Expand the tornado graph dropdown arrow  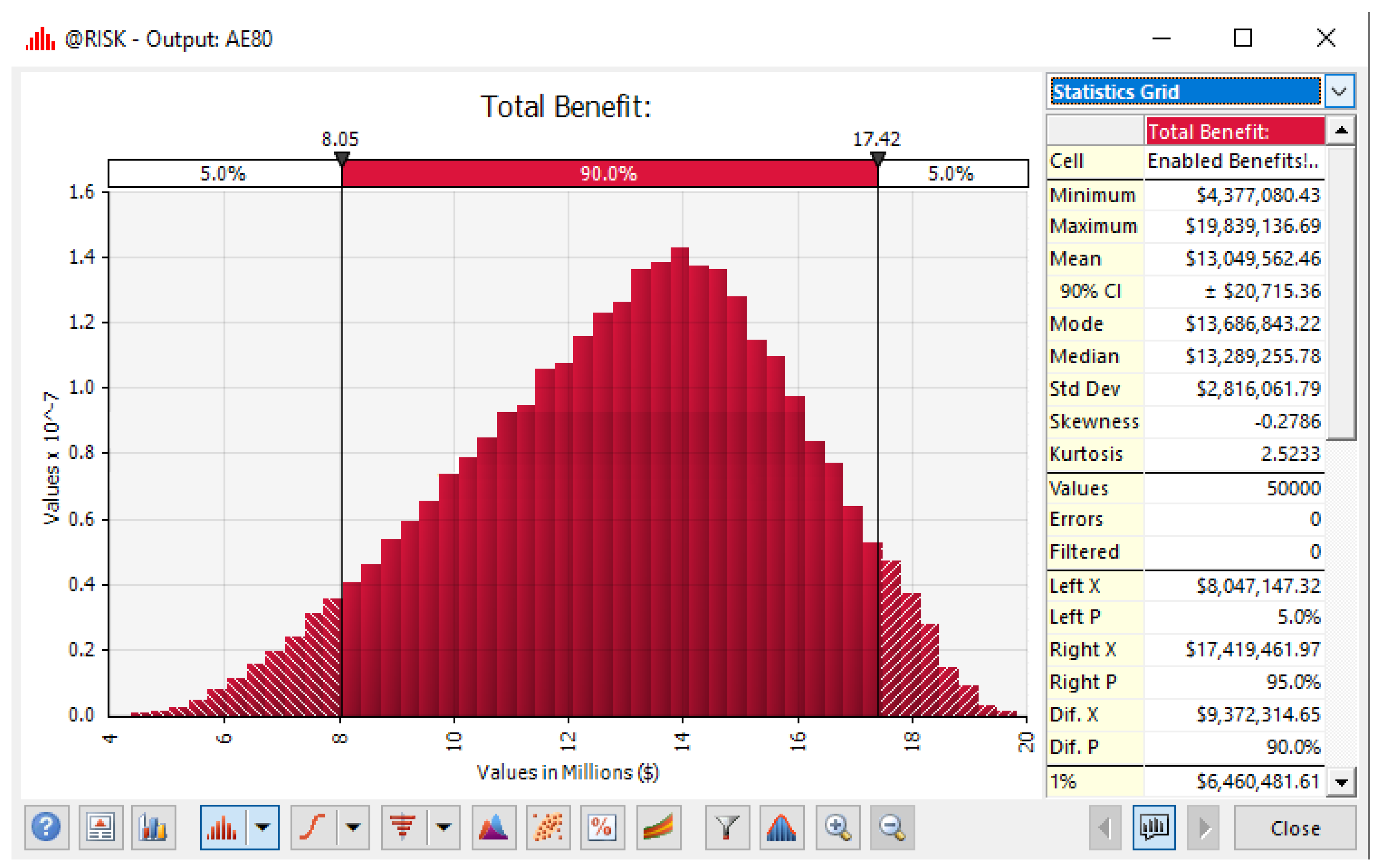(x=444, y=827)
